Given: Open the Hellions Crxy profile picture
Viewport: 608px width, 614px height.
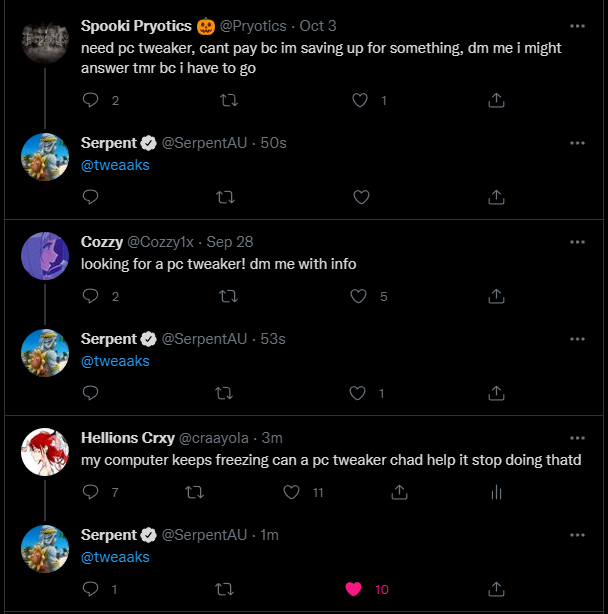Looking at the screenshot, I should 45,452.
